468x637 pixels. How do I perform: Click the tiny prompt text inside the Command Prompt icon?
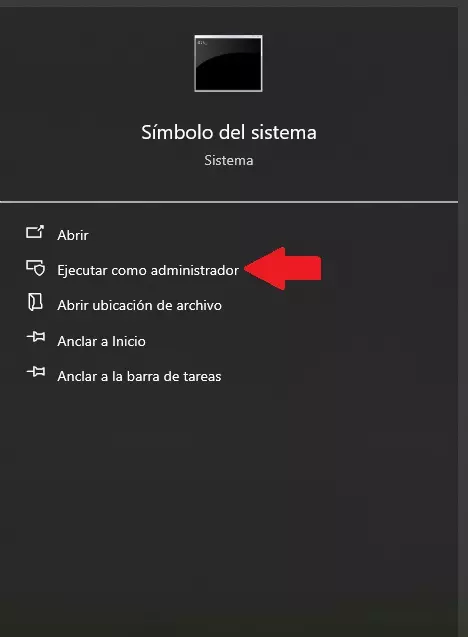pos(202,43)
